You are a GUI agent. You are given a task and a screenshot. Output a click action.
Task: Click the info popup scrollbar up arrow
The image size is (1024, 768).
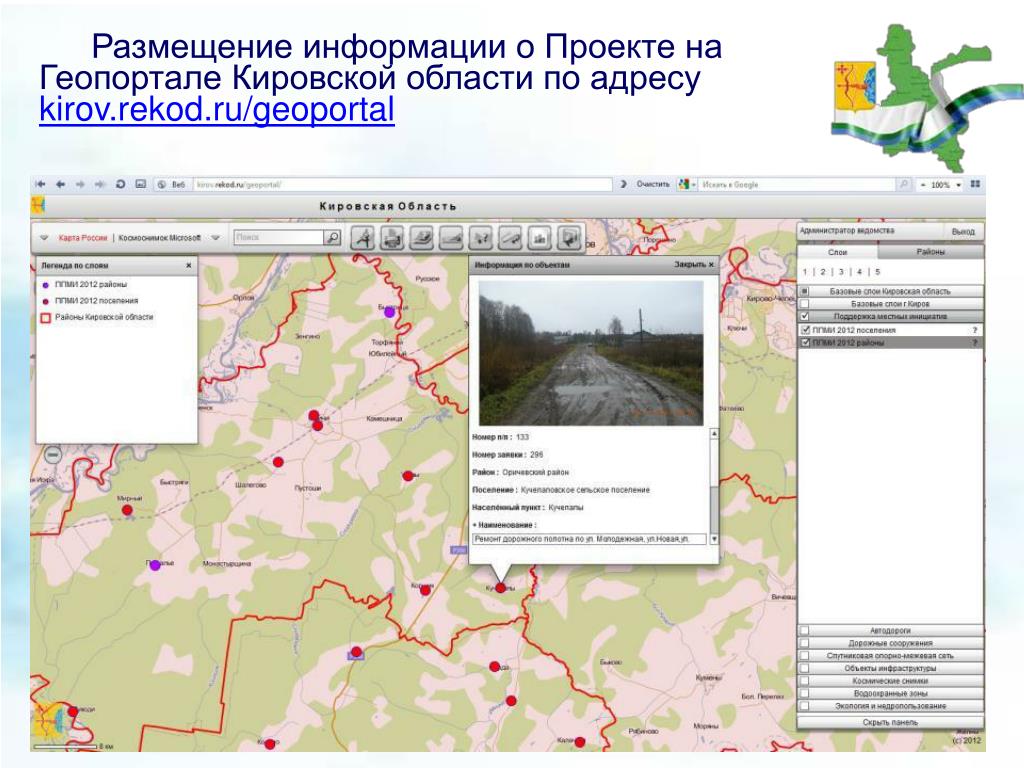pyautogui.click(x=714, y=434)
